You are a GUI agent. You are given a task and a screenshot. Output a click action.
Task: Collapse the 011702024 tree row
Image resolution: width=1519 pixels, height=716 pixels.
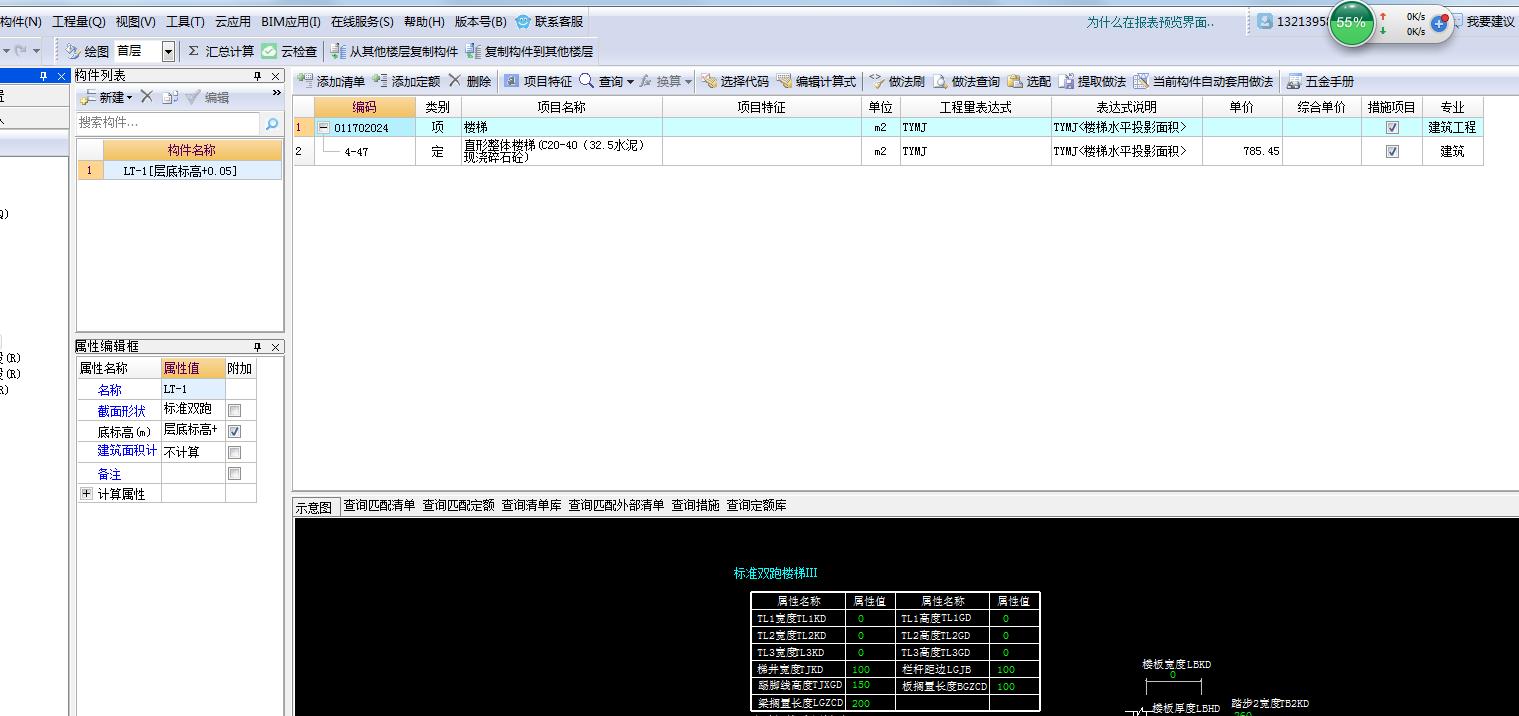click(x=323, y=128)
